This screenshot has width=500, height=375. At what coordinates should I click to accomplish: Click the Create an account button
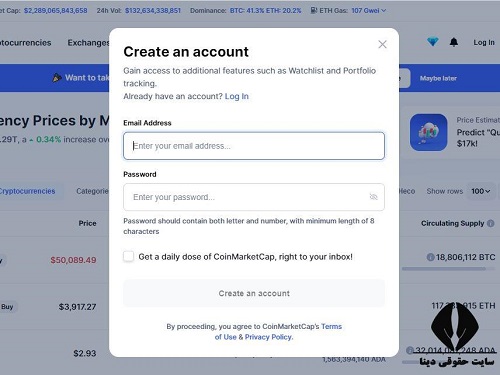click(254, 293)
